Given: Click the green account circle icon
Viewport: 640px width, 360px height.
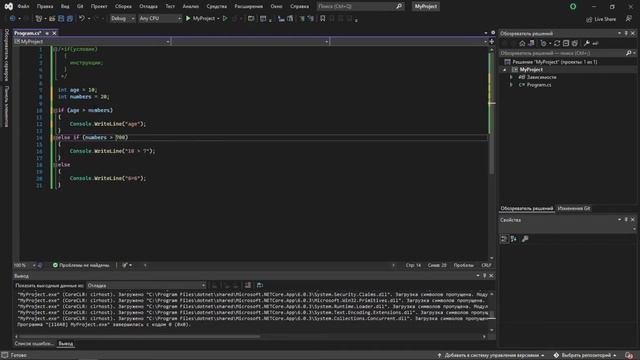Looking at the screenshot, I should coord(573,7).
